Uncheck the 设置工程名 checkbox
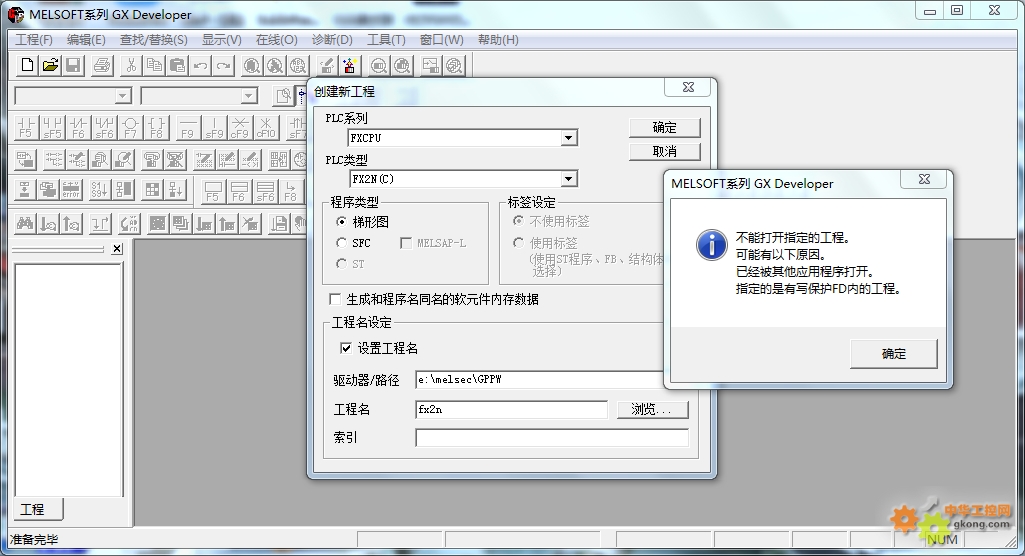 coord(346,348)
